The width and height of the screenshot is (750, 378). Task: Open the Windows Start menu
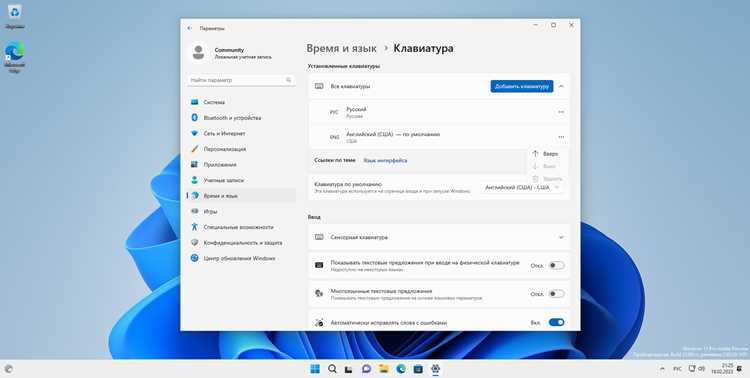[x=315, y=368]
